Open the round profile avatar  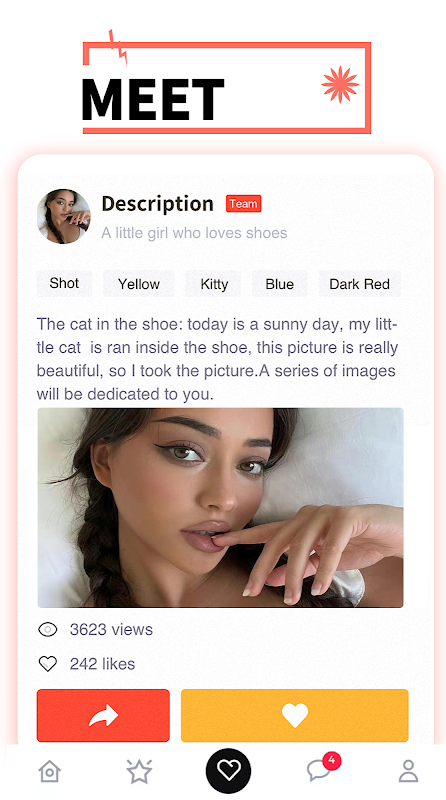click(x=63, y=216)
